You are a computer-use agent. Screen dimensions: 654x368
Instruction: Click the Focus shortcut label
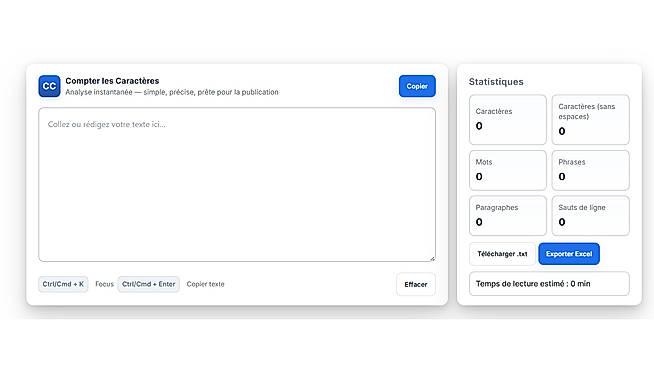[104, 284]
